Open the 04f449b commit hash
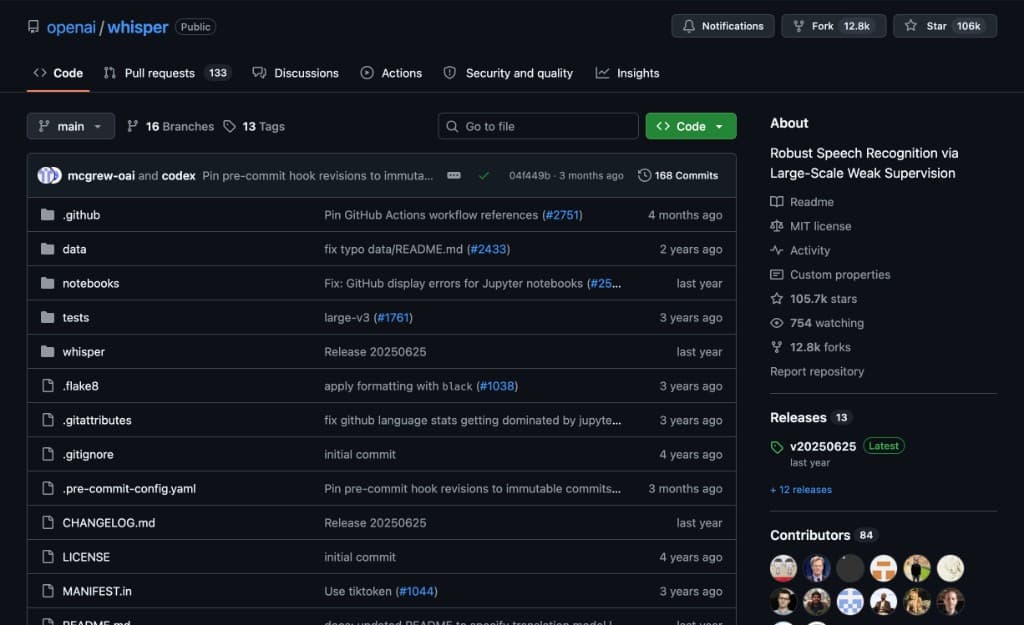 tap(530, 175)
